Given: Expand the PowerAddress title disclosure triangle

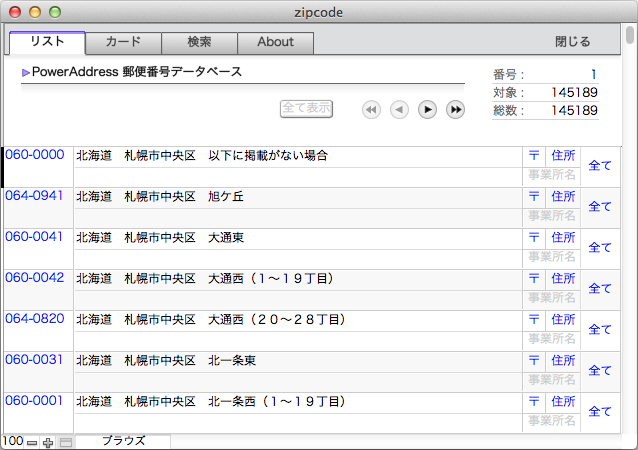Looking at the screenshot, I should click(x=26, y=73).
